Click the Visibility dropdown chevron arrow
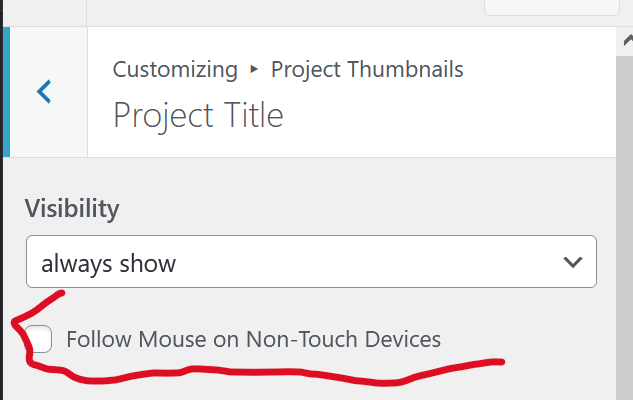The image size is (633, 400). pyautogui.click(x=573, y=263)
